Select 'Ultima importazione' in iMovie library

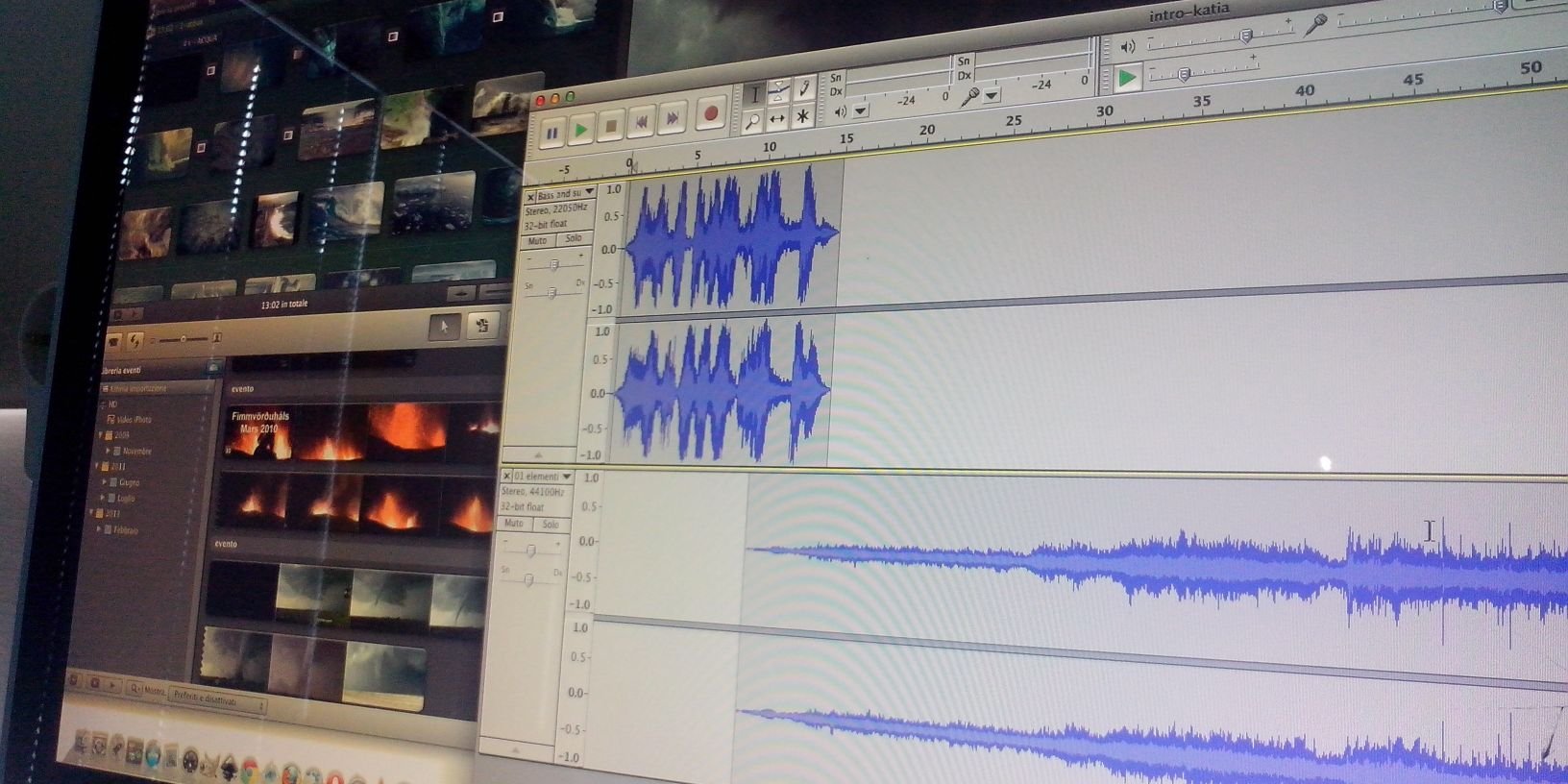click(138, 389)
